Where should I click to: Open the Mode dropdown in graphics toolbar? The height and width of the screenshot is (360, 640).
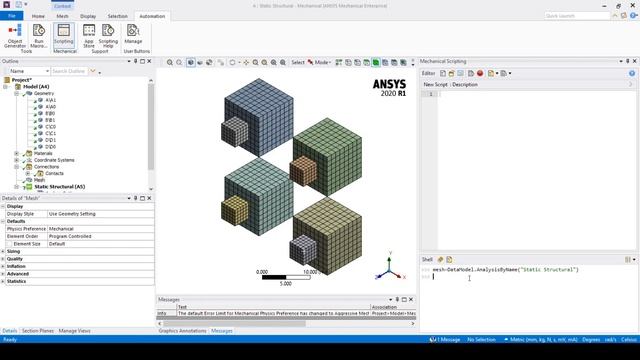[x=322, y=62]
